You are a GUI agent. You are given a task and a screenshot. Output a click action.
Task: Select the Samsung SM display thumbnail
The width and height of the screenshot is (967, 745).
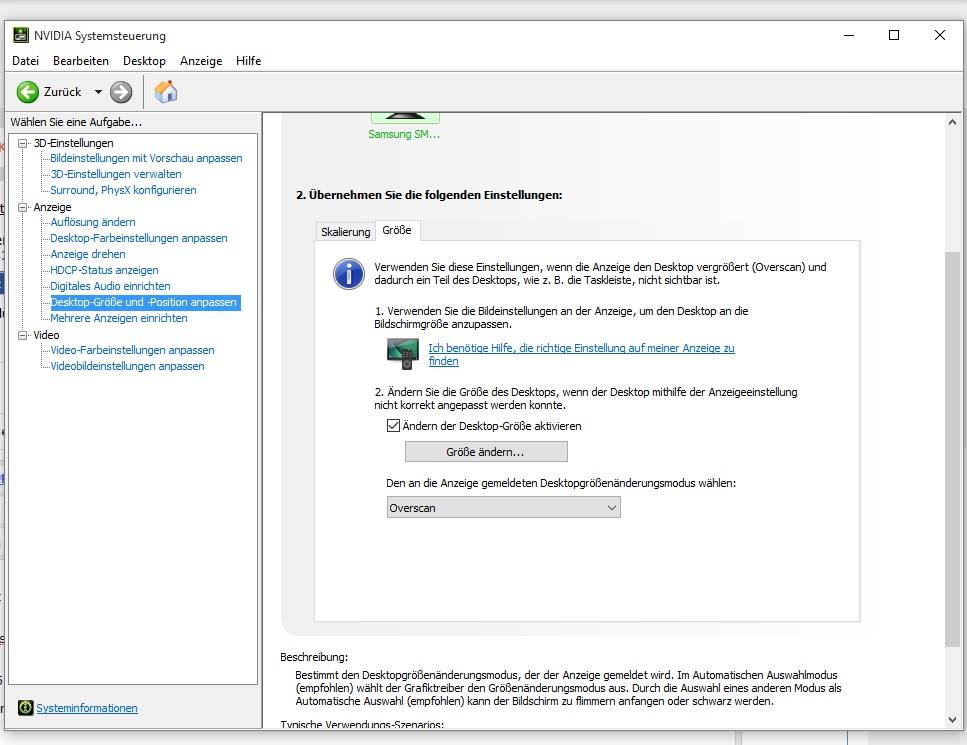(x=405, y=127)
